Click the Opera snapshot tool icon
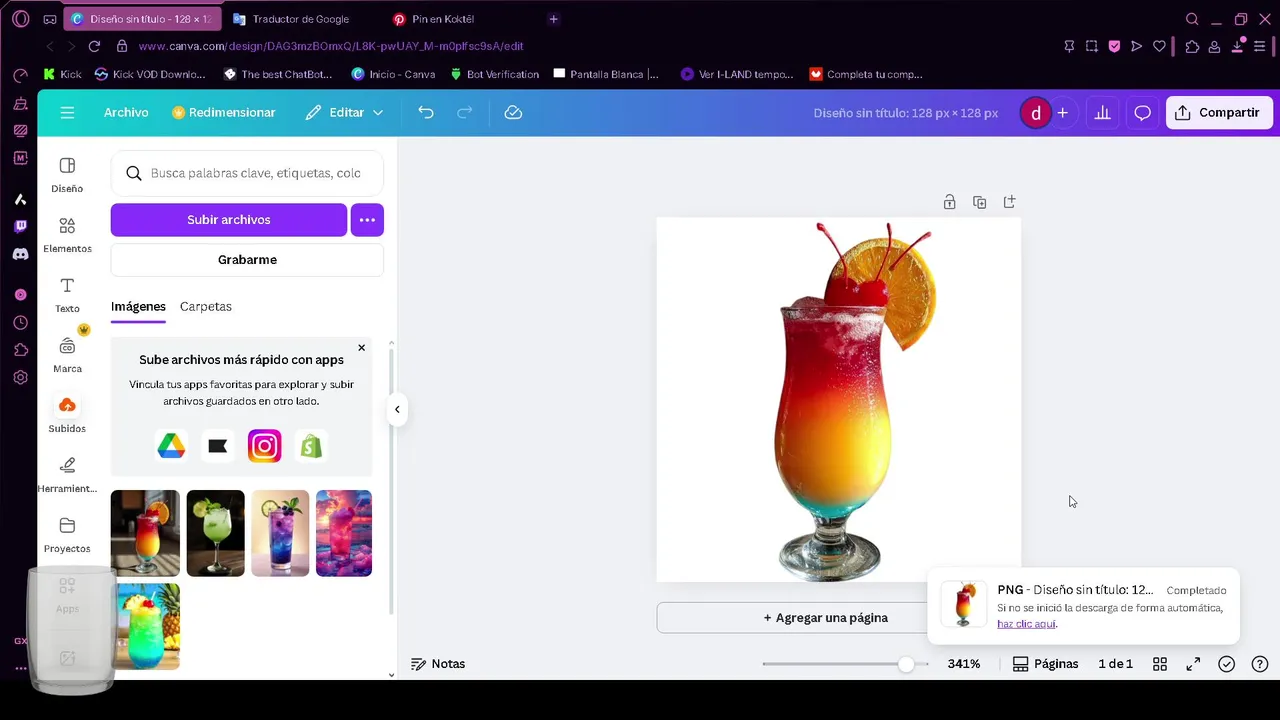Screen dimensions: 1280x720 tap(1092, 46)
